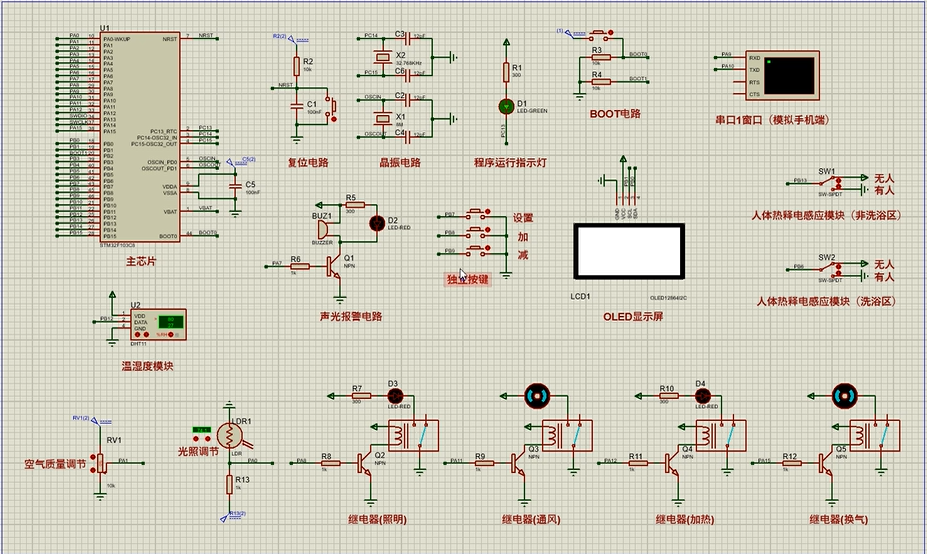Viewport: 927px width, 554px height.
Task: Select the LDR1 photoresistor symbol
Action: (229, 436)
